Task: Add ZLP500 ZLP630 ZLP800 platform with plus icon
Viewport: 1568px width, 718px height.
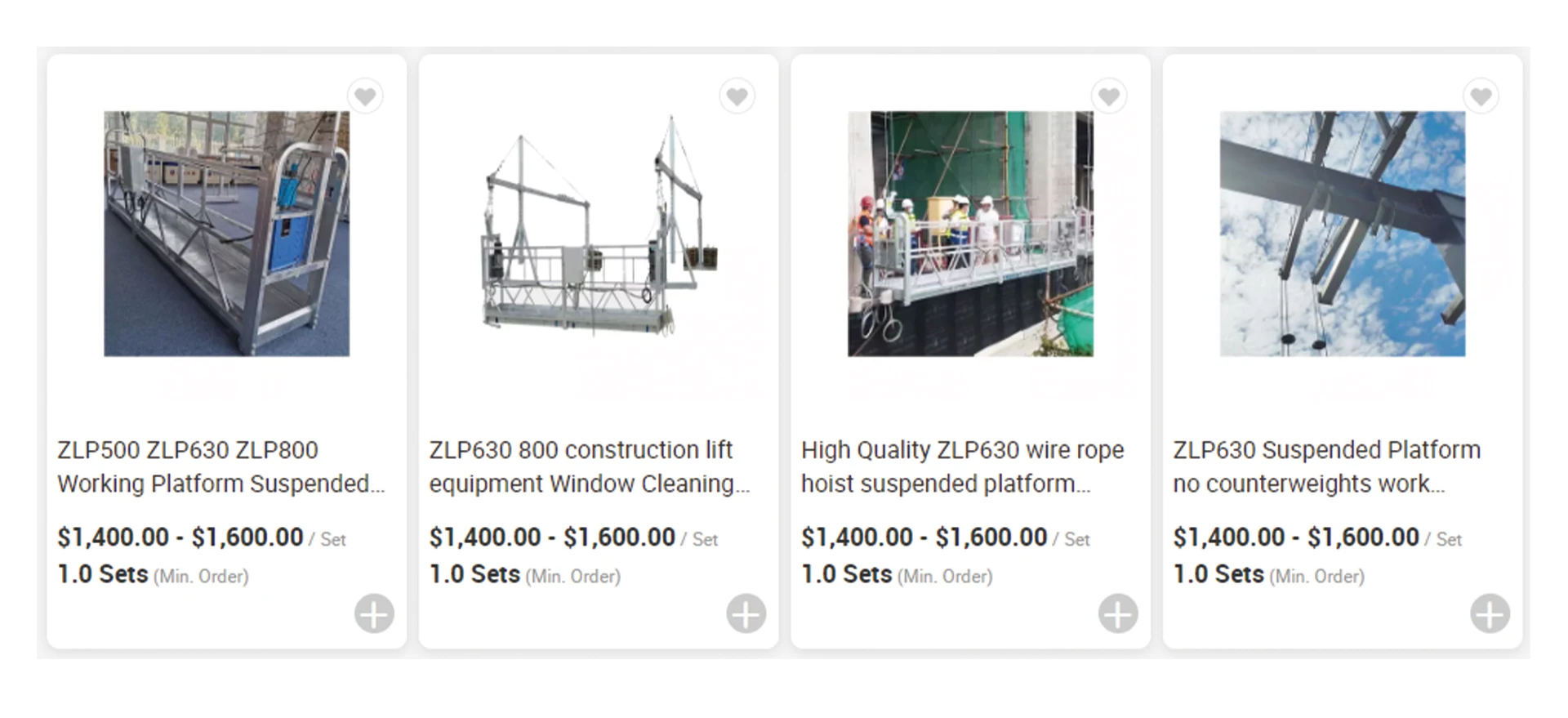Action: [374, 613]
